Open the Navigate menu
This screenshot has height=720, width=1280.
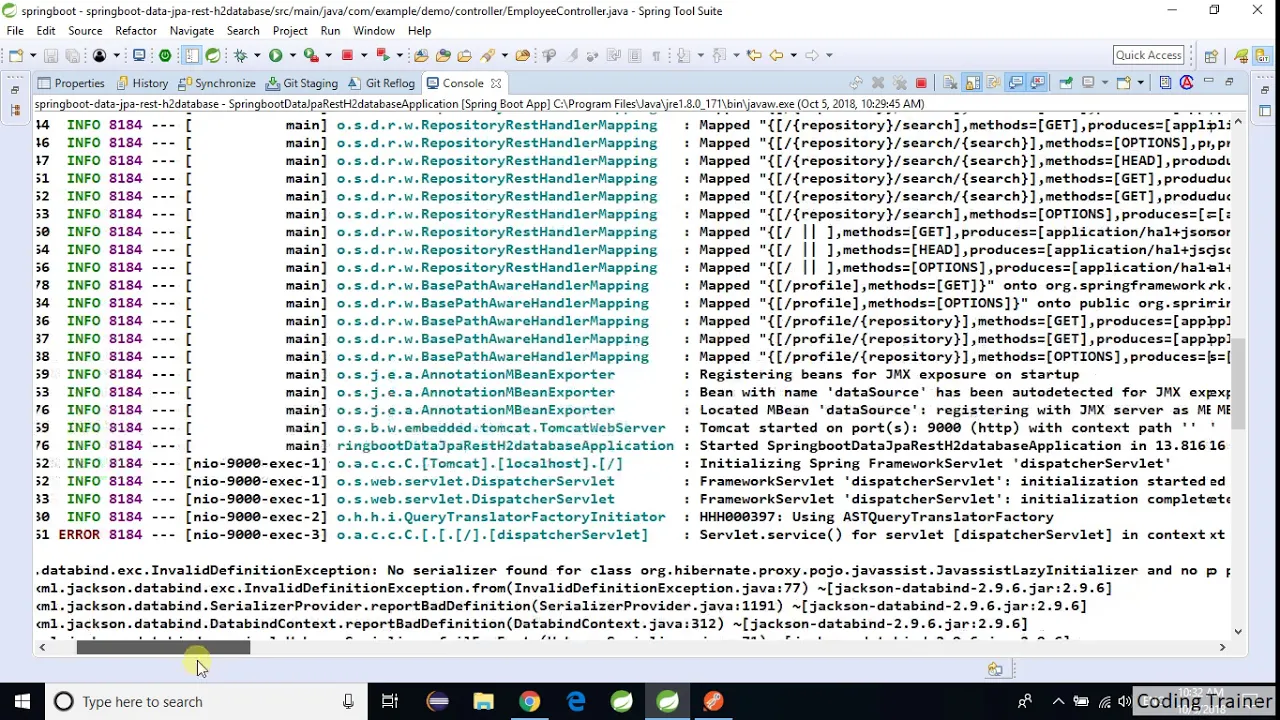(x=191, y=31)
